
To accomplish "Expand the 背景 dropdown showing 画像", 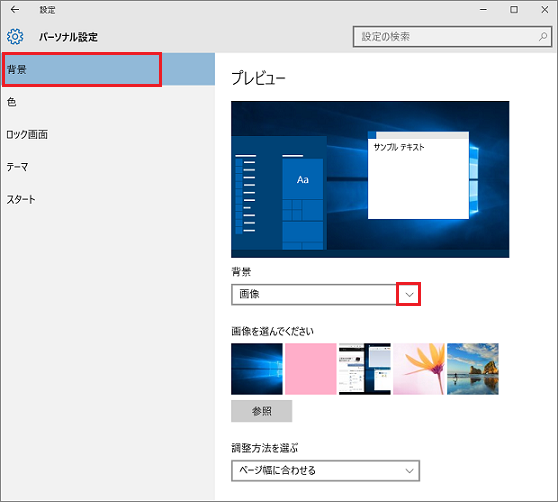I will coord(326,294).
